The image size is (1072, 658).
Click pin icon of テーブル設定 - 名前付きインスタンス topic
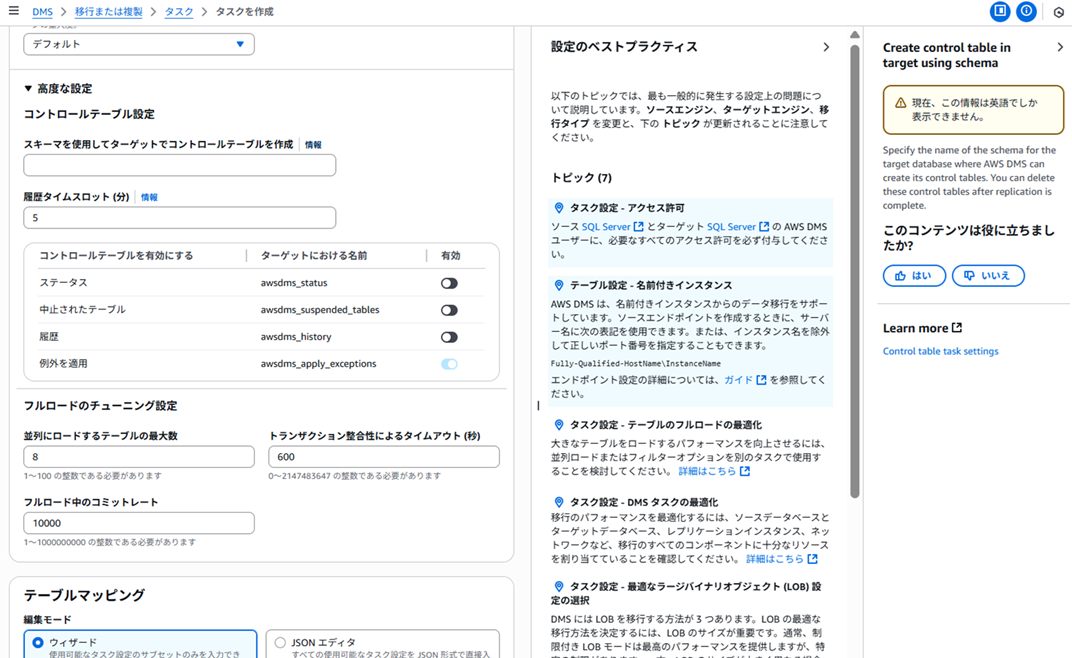pyautogui.click(x=559, y=285)
